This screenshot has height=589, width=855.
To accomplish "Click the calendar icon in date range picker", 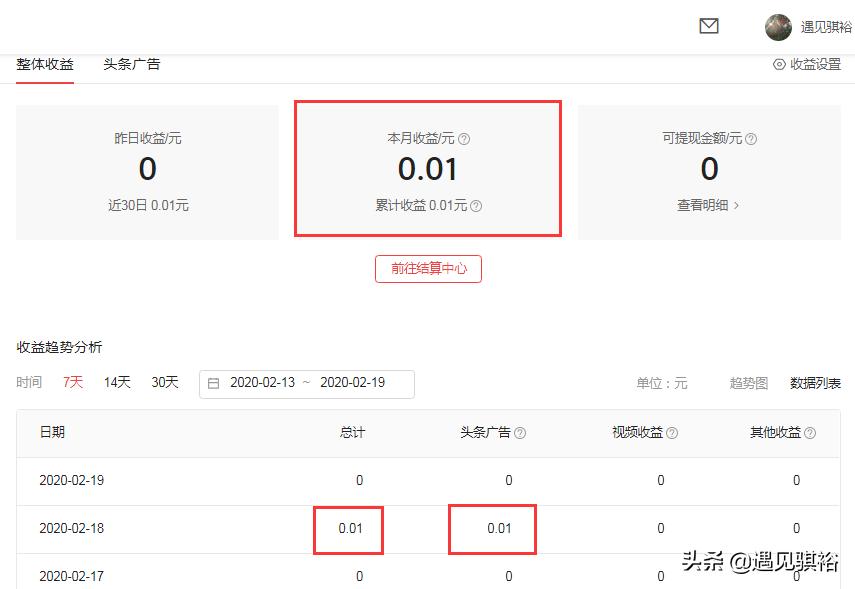I will [215, 383].
